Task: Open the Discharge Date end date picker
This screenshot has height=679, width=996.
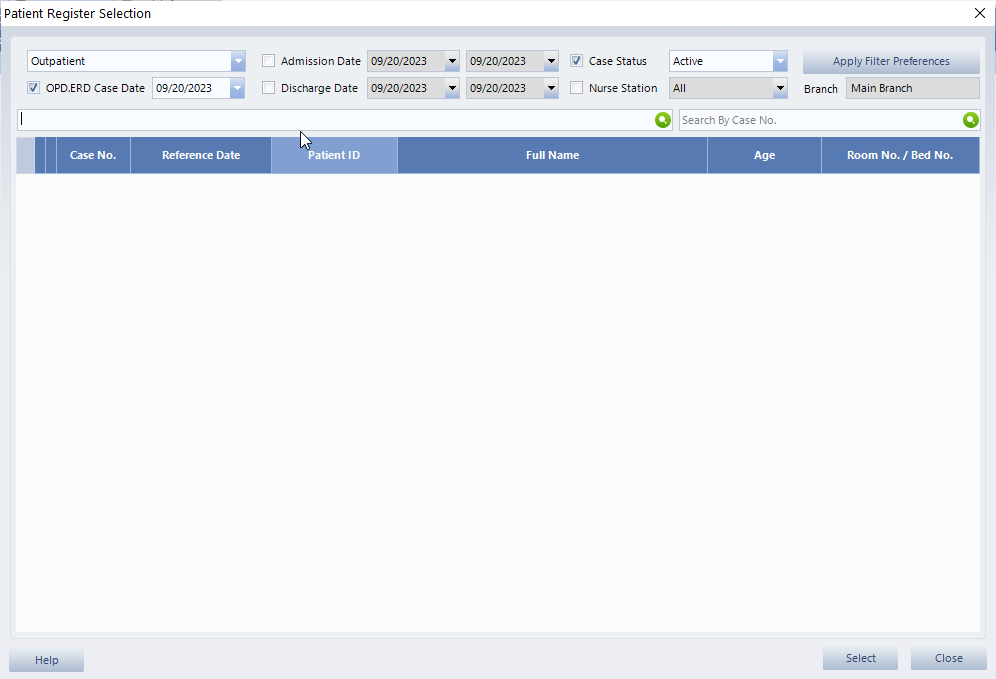Action: tap(551, 88)
